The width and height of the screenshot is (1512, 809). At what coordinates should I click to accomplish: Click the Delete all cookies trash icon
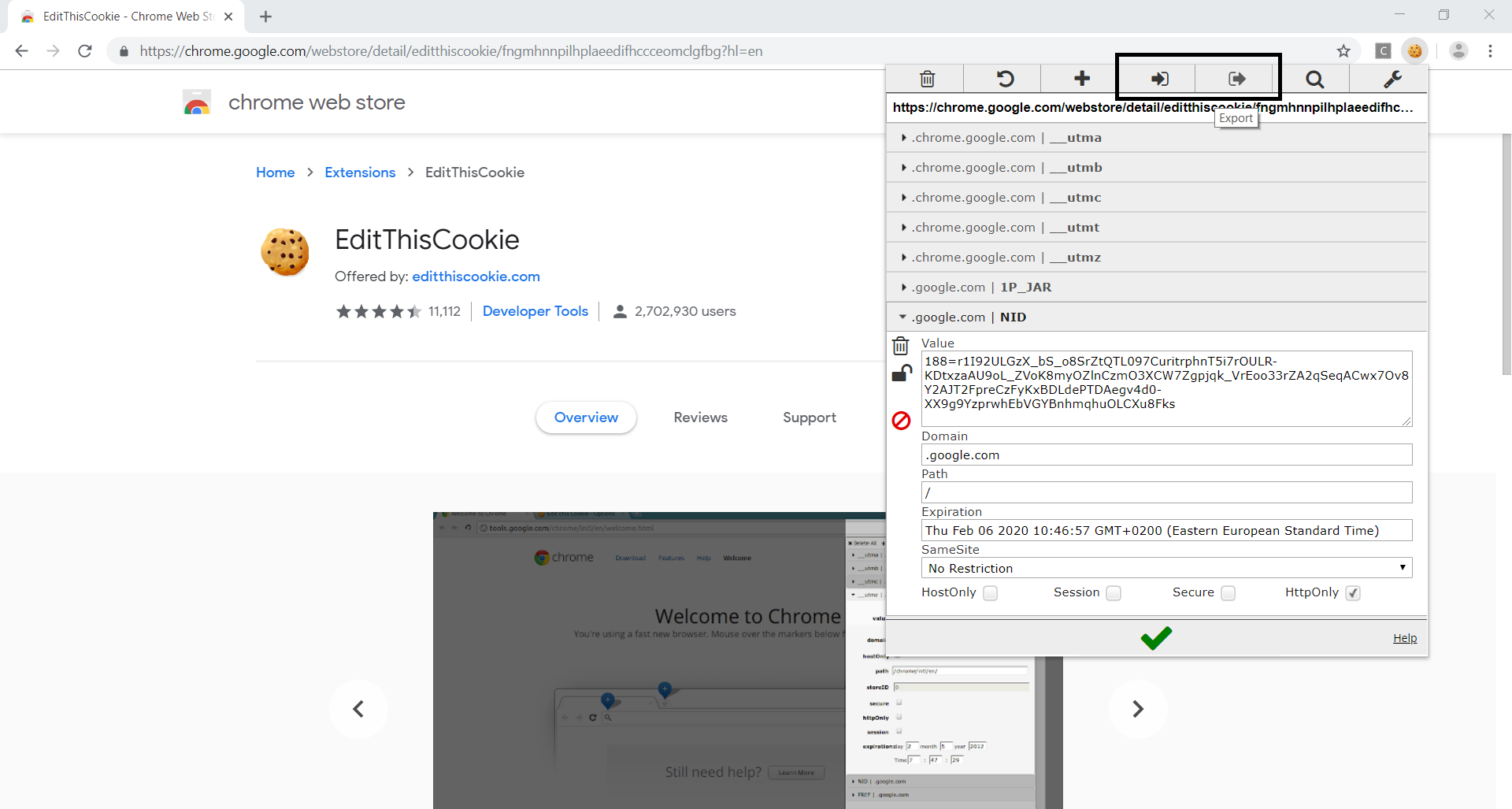click(x=927, y=79)
